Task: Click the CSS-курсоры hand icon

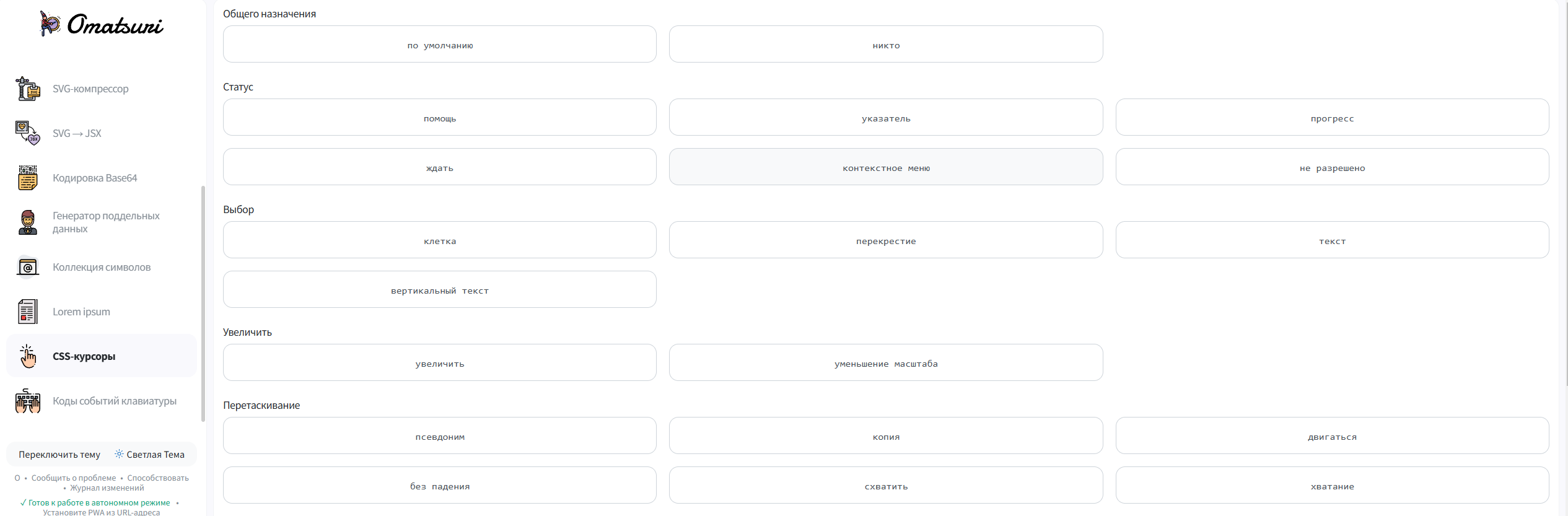Action: 28,356
